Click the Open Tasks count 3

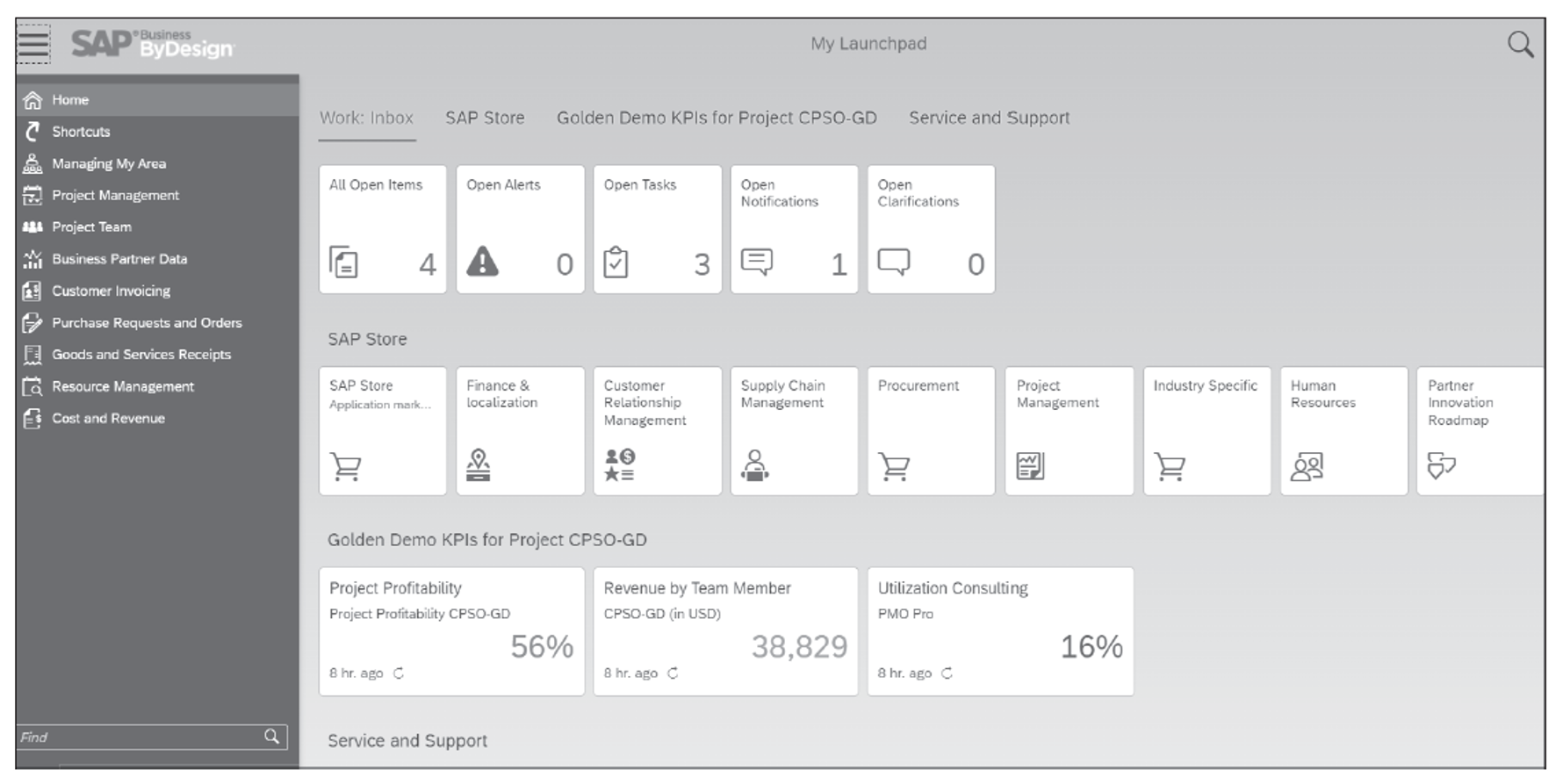[x=702, y=264]
